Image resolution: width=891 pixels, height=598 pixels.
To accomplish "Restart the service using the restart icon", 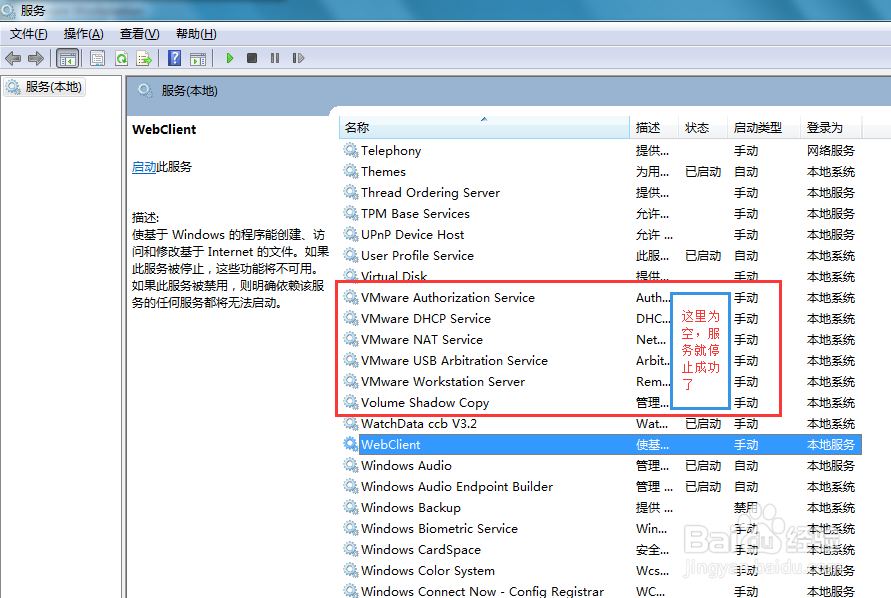I will (x=297, y=57).
